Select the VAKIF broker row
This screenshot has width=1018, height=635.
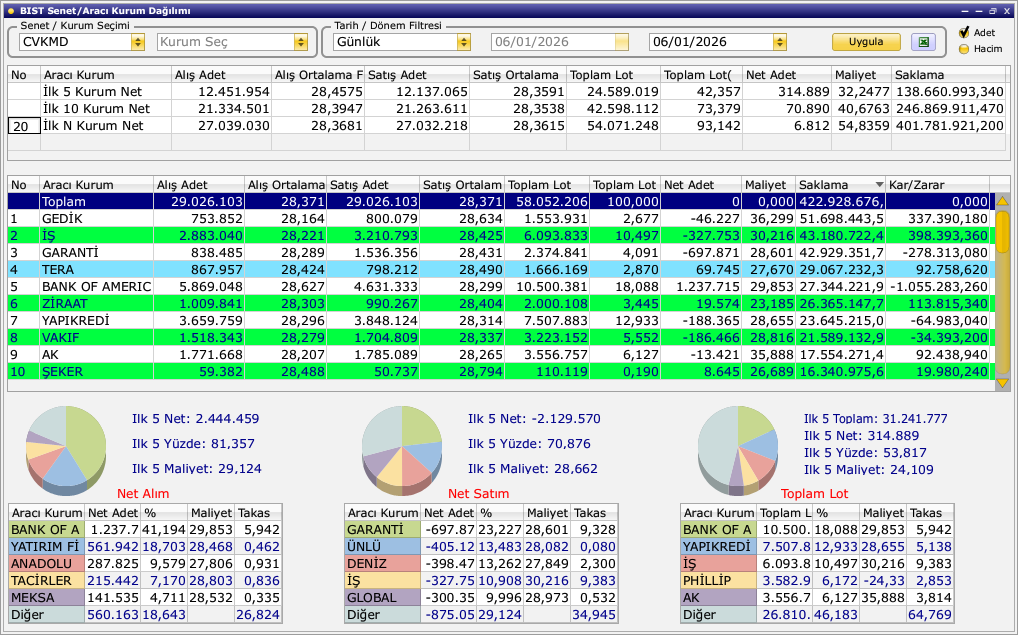click(x=501, y=338)
